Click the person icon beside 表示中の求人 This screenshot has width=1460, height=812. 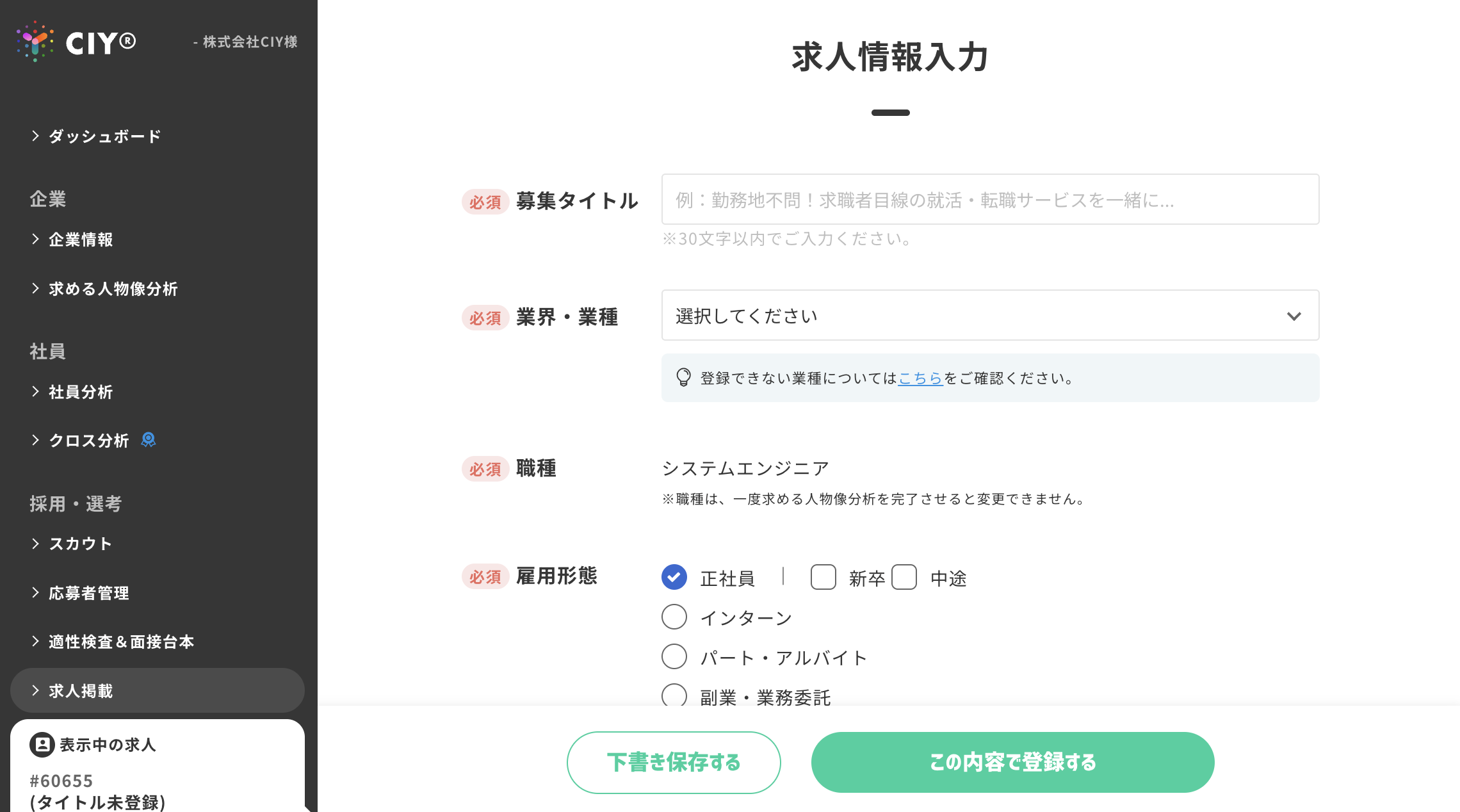(x=42, y=745)
